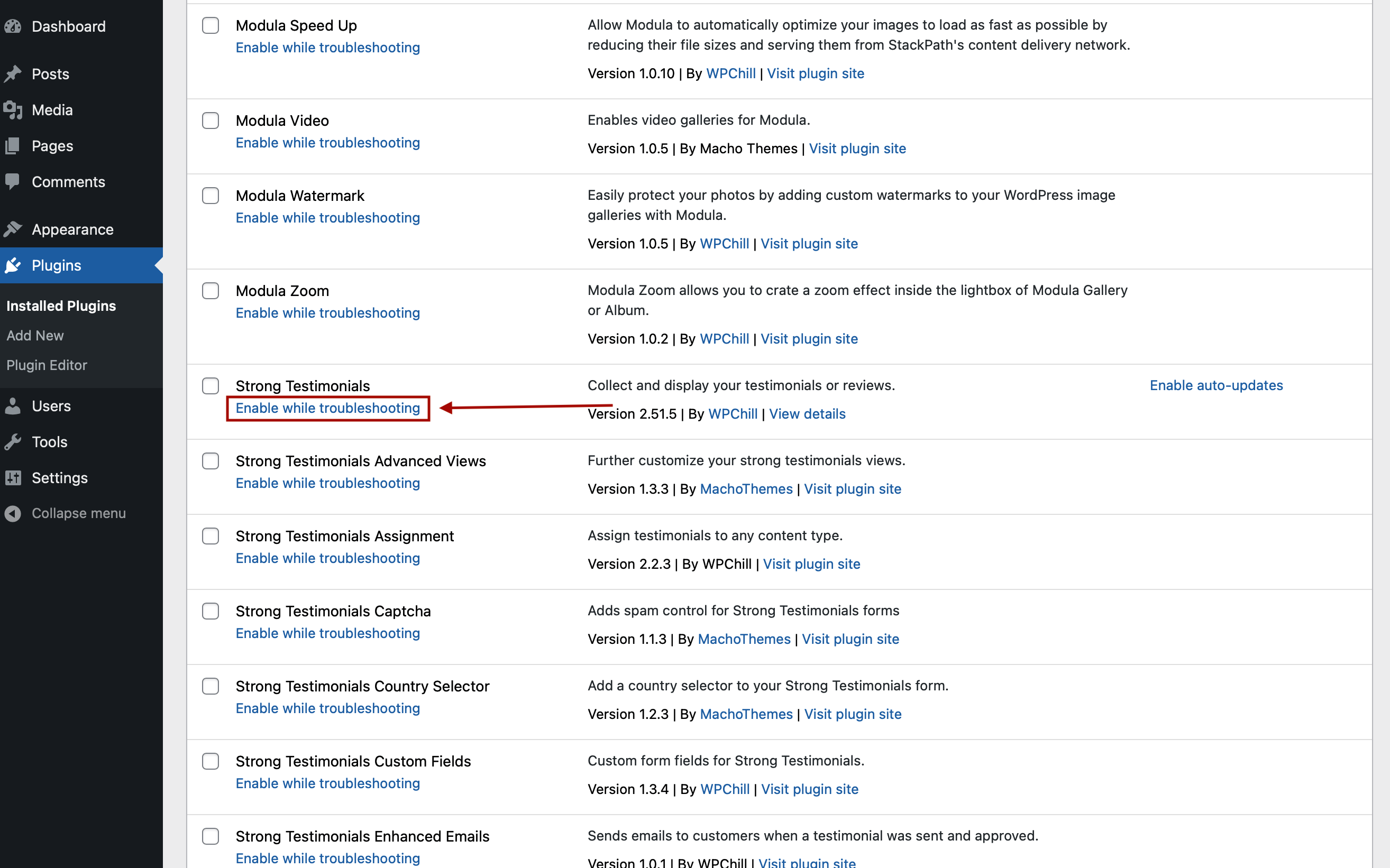
Task: Enable Enhanced Emails while troubleshooting
Action: (x=327, y=858)
